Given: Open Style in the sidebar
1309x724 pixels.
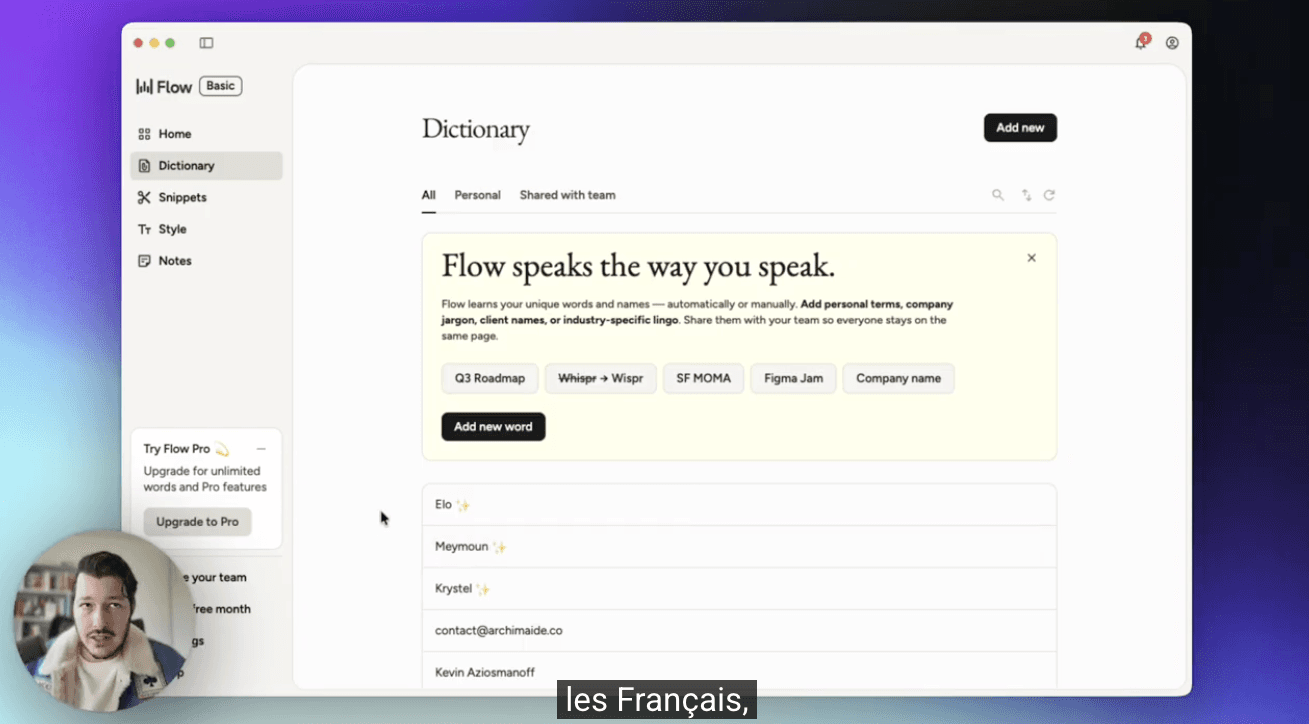Looking at the screenshot, I should (x=206, y=229).
